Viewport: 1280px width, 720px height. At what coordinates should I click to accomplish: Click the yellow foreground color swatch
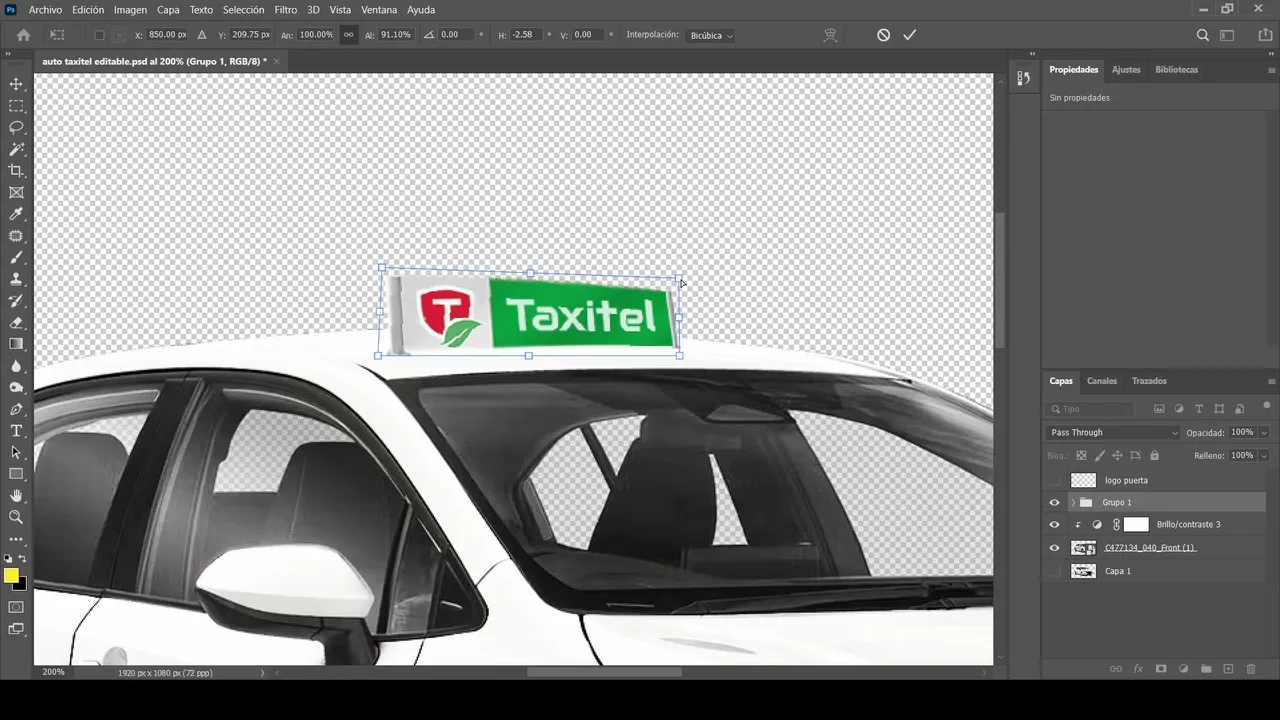coord(10,575)
